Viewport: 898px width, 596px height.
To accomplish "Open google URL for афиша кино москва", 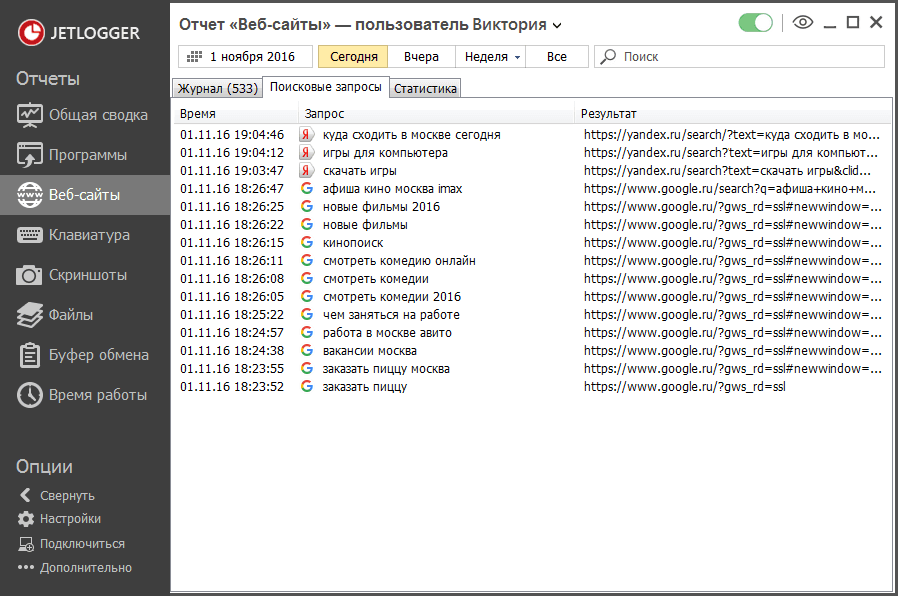I will pos(729,188).
